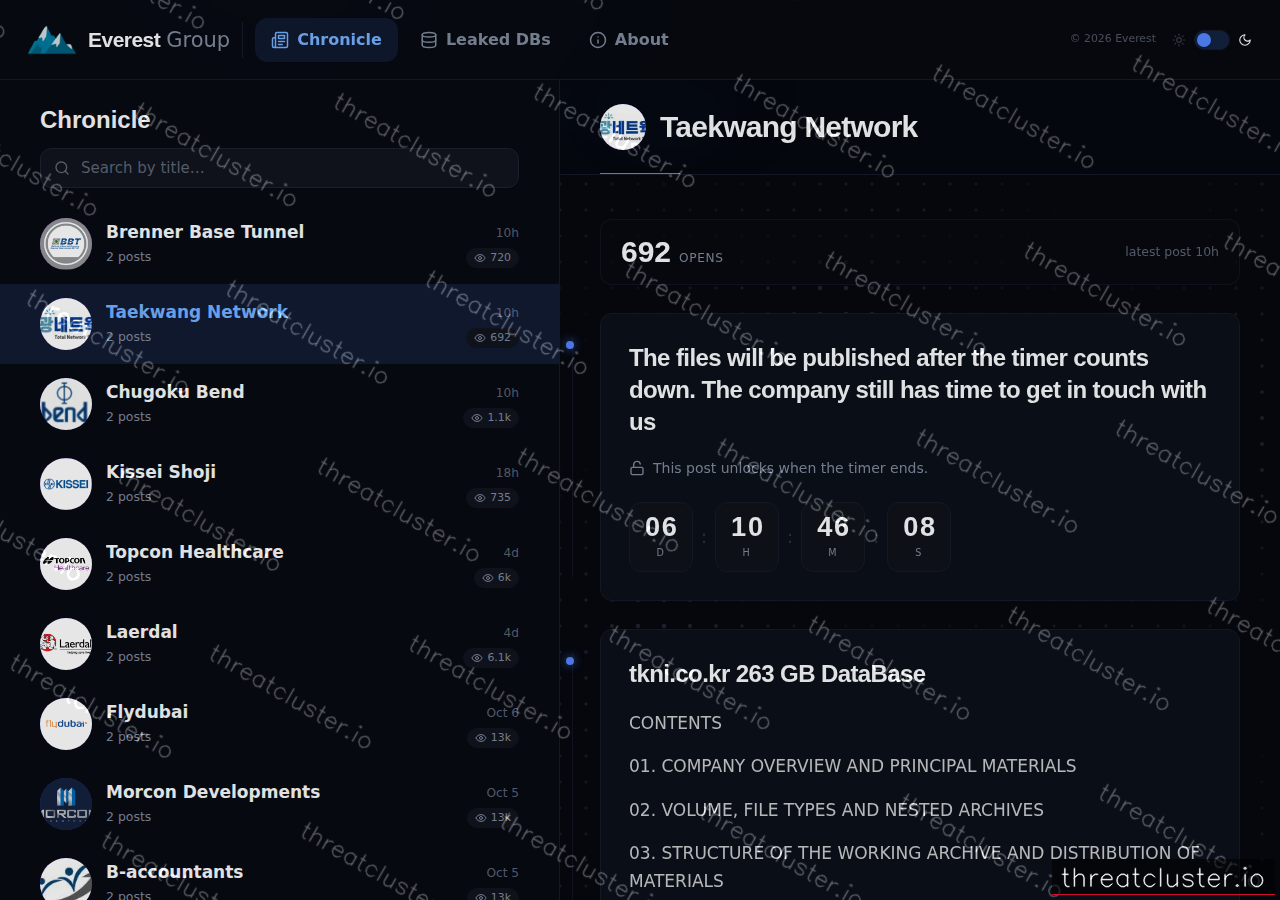Click the magnifier icon in search box
The height and width of the screenshot is (900, 1280).
(62, 168)
